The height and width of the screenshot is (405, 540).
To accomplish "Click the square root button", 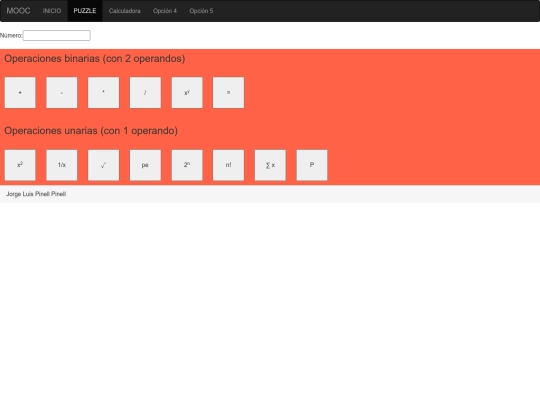I will 103,165.
